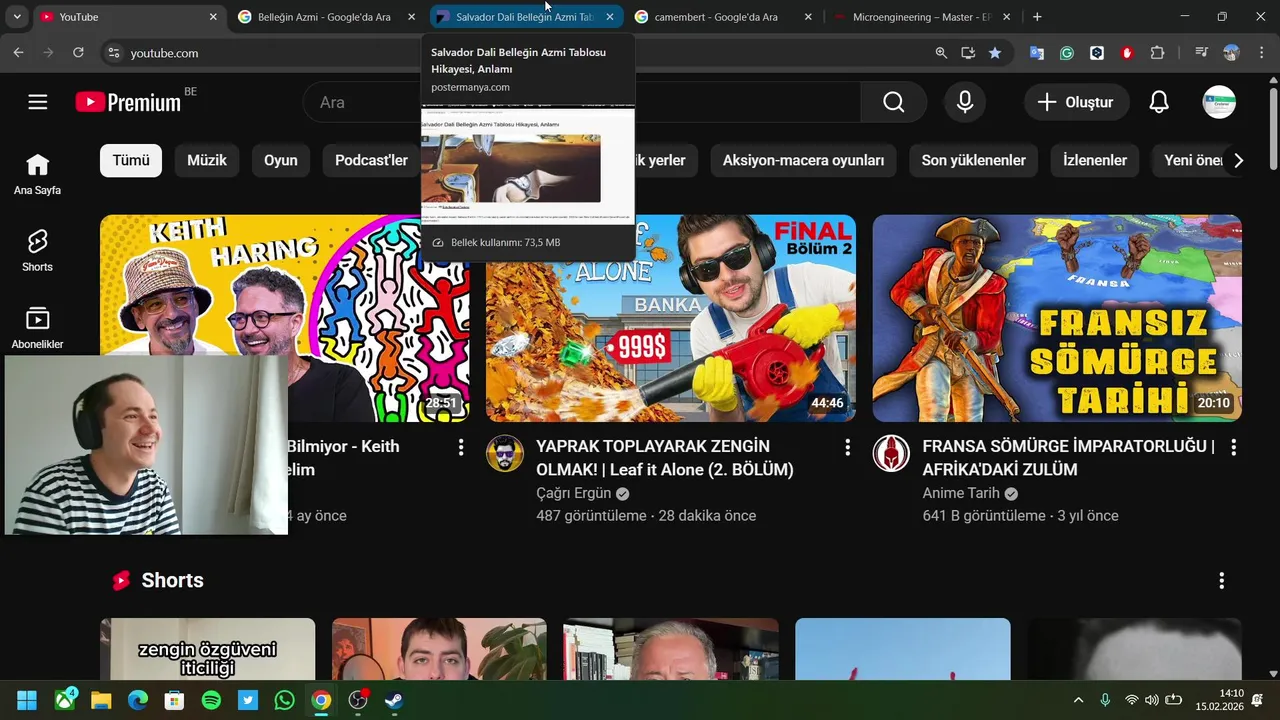Open the Shorts section three-dot menu
The image size is (1280, 720).
[1221, 580]
